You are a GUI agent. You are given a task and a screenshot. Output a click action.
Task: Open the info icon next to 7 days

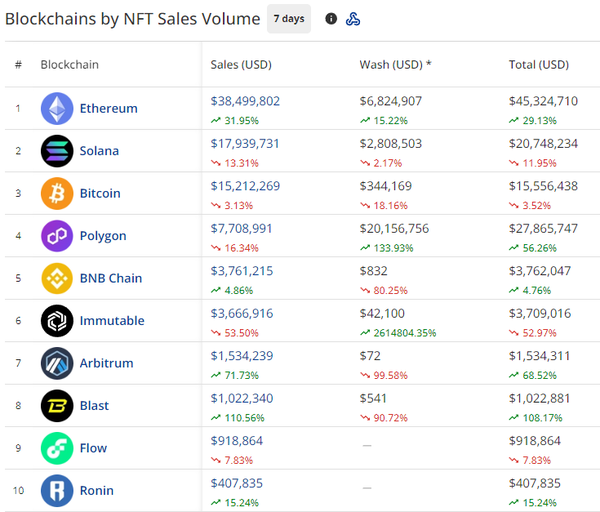pyautogui.click(x=331, y=19)
